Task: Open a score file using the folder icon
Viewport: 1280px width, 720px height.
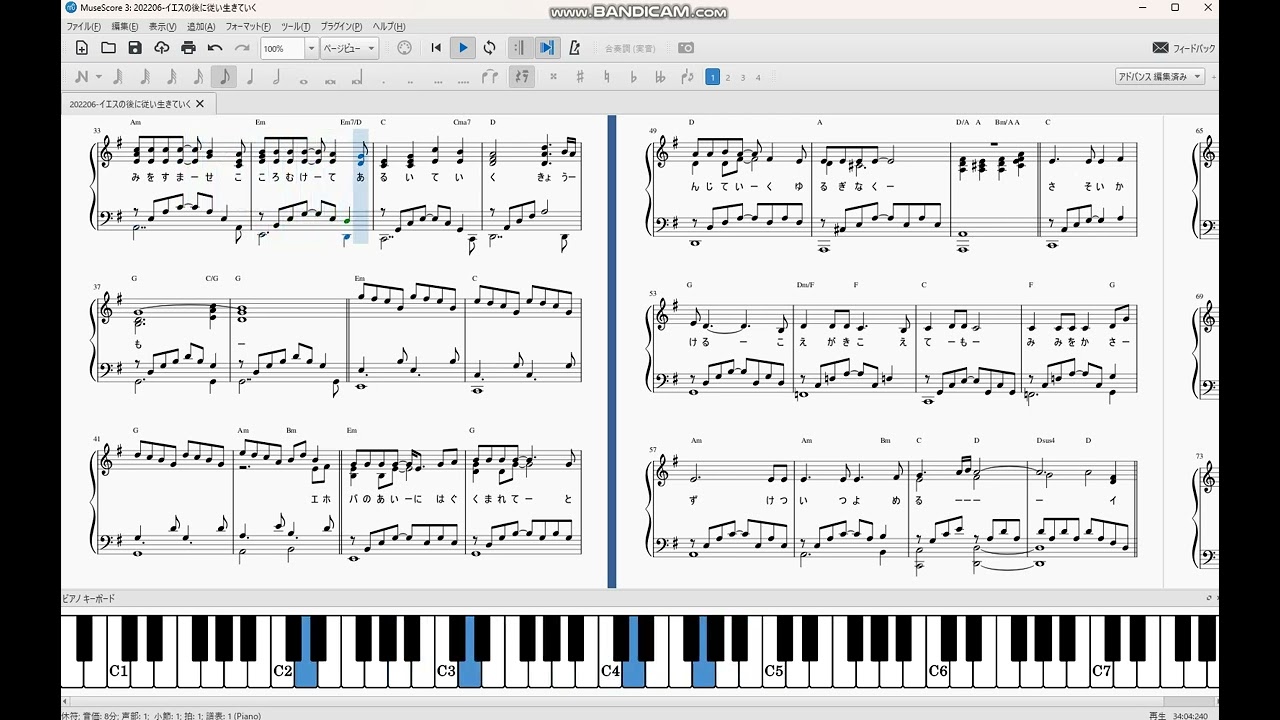Action: point(108,48)
